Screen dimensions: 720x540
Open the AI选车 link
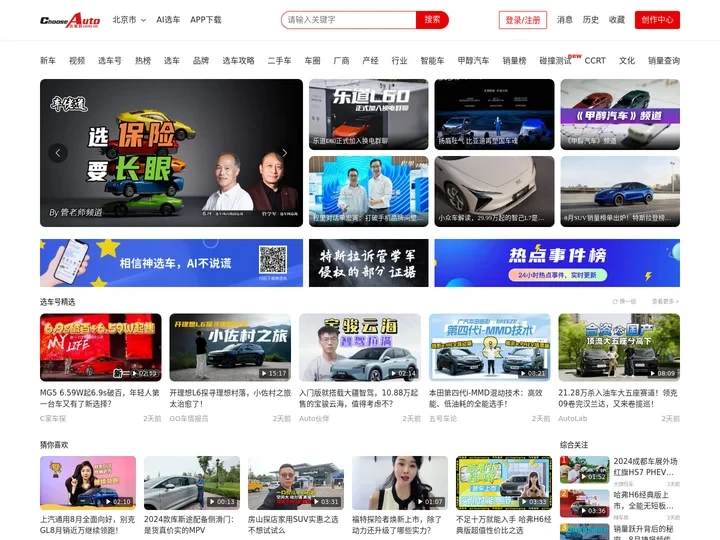coord(168,20)
